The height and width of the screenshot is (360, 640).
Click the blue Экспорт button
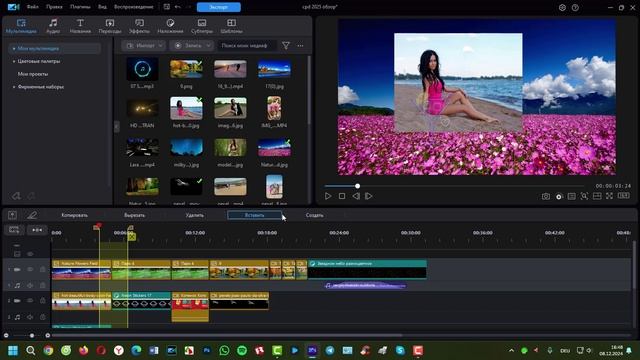[x=219, y=7]
